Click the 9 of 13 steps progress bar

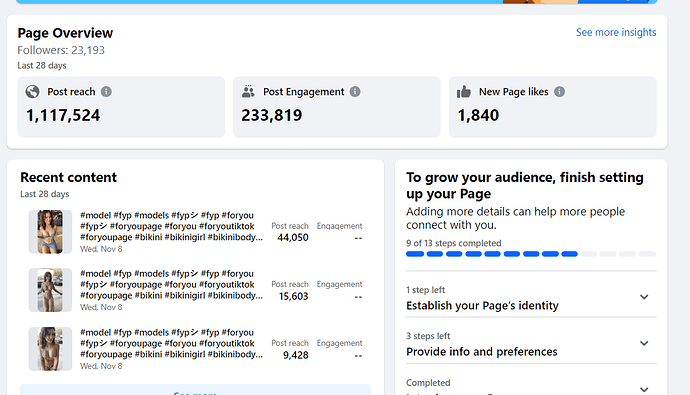coord(531,254)
